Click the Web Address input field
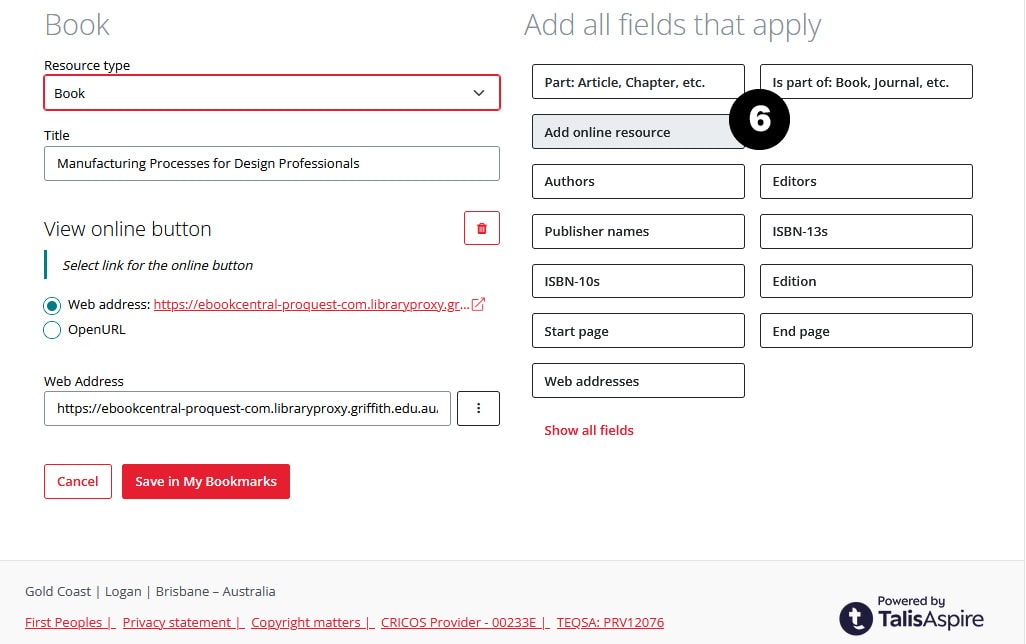 [x=247, y=408]
